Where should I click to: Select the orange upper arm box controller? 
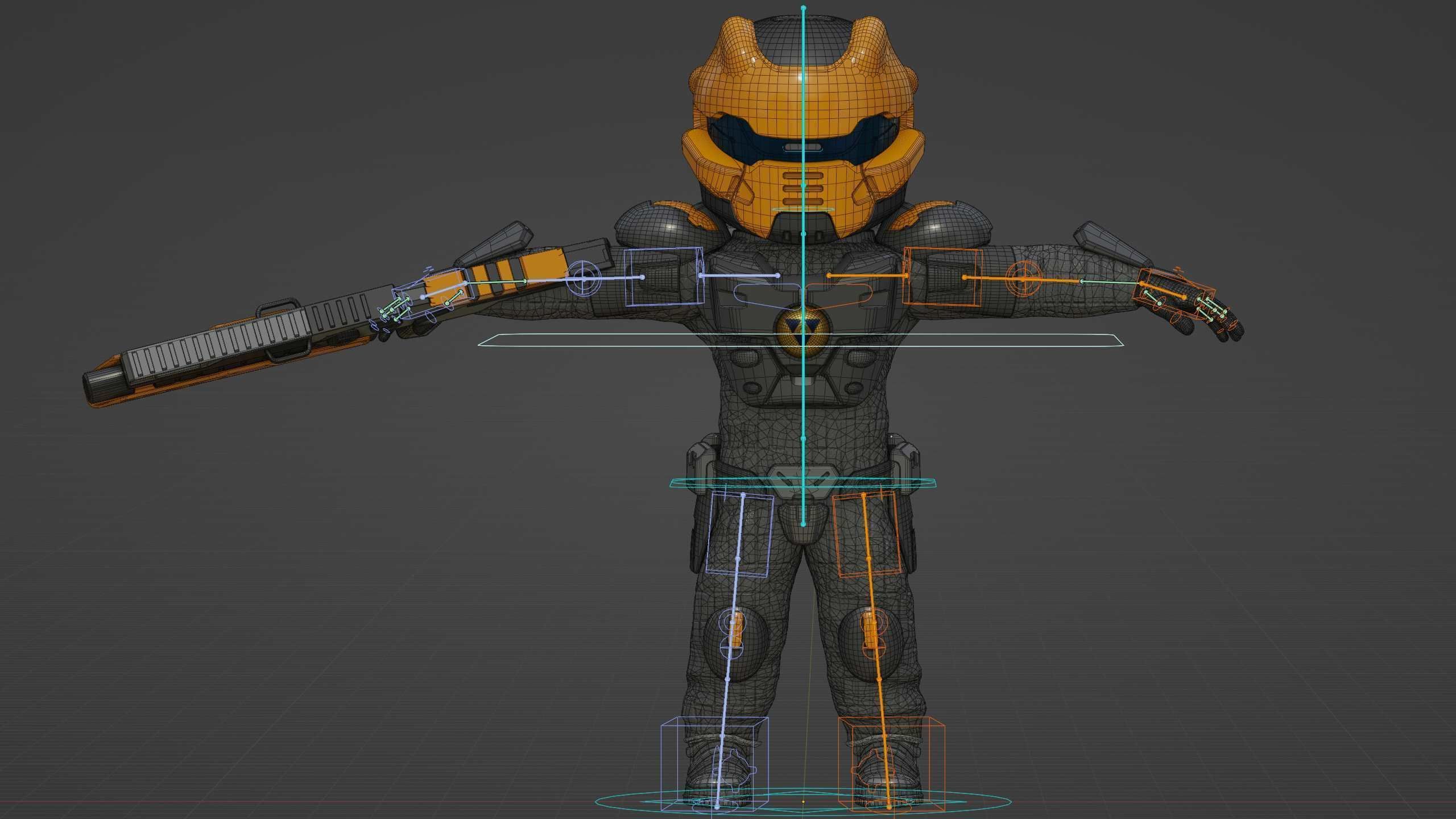943,276
